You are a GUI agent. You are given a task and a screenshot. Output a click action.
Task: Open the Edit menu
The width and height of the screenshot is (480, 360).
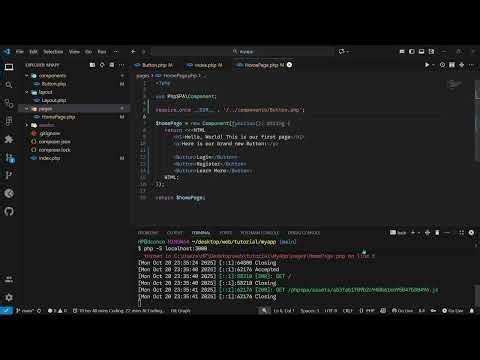[x=34, y=52]
